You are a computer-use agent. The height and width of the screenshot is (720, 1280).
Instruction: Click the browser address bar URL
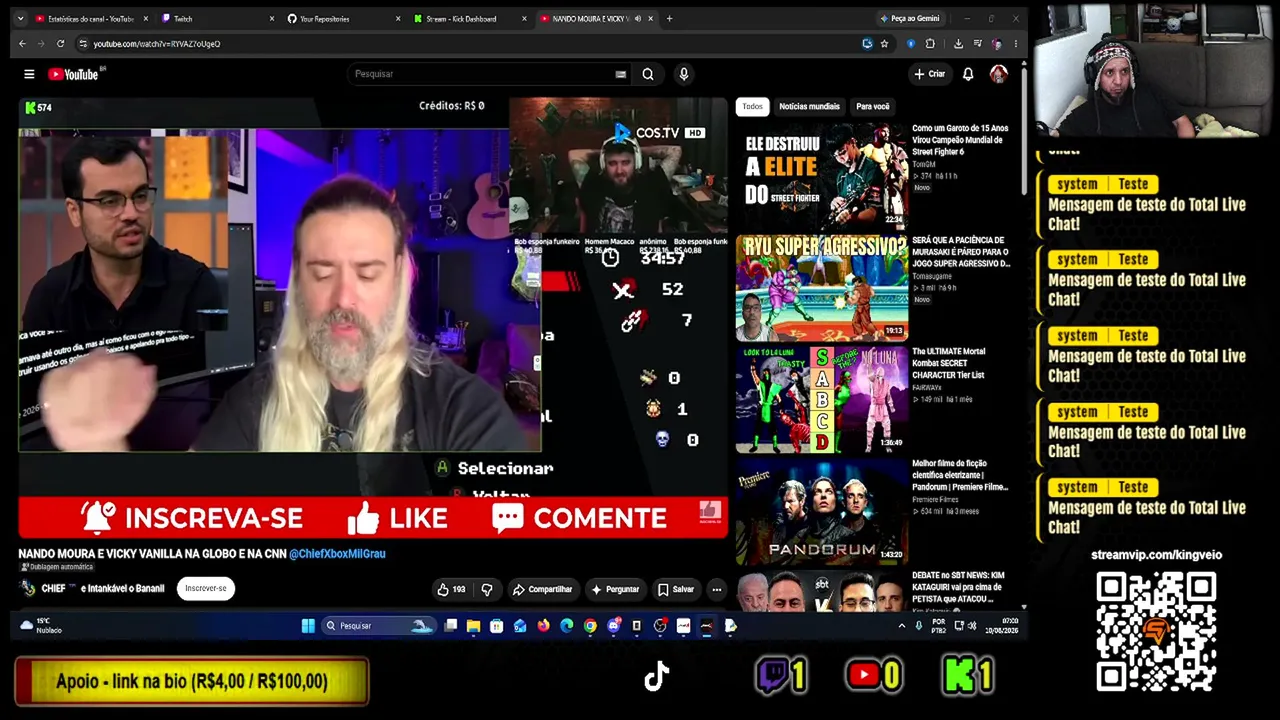[157, 44]
